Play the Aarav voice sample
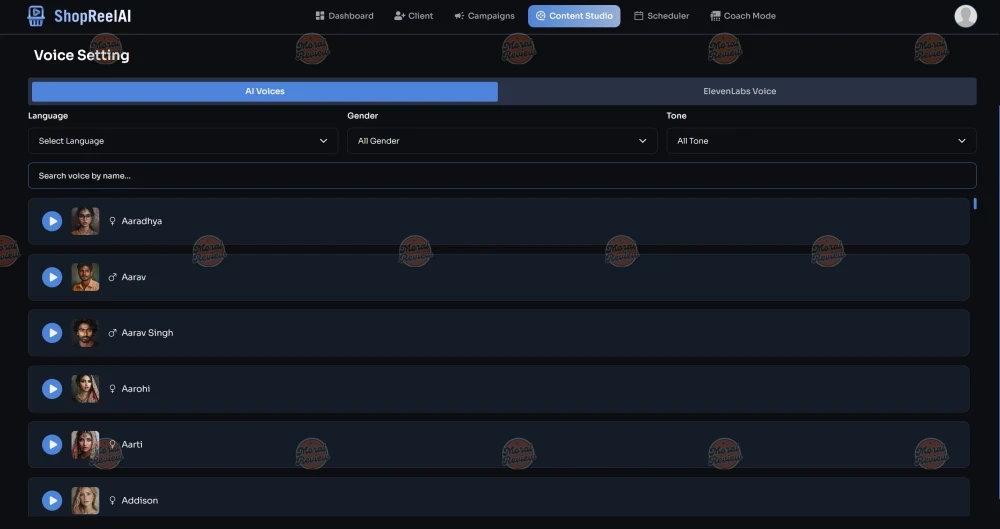The height and width of the screenshot is (529, 1000). click(x=52, y=277)
